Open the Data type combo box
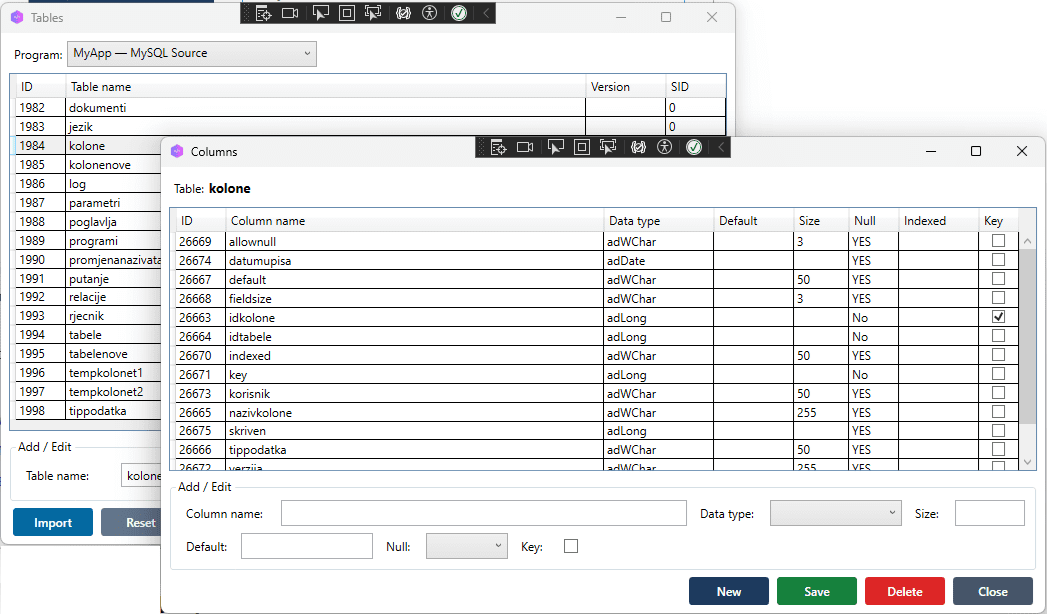Viewport: 1047px width, 614px height. [835, 512]
